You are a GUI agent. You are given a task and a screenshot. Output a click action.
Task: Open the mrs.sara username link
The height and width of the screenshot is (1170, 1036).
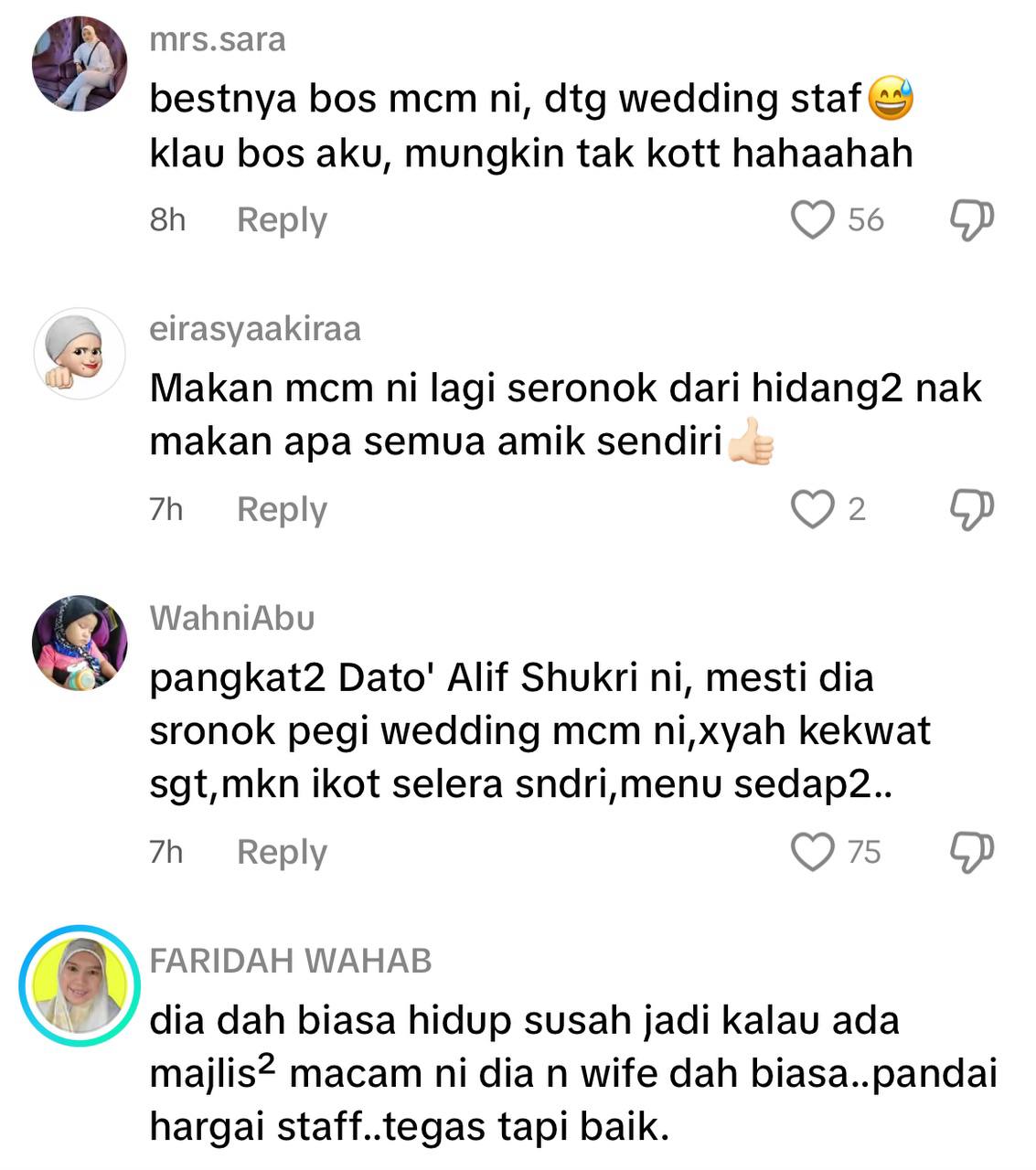point(218,40)
